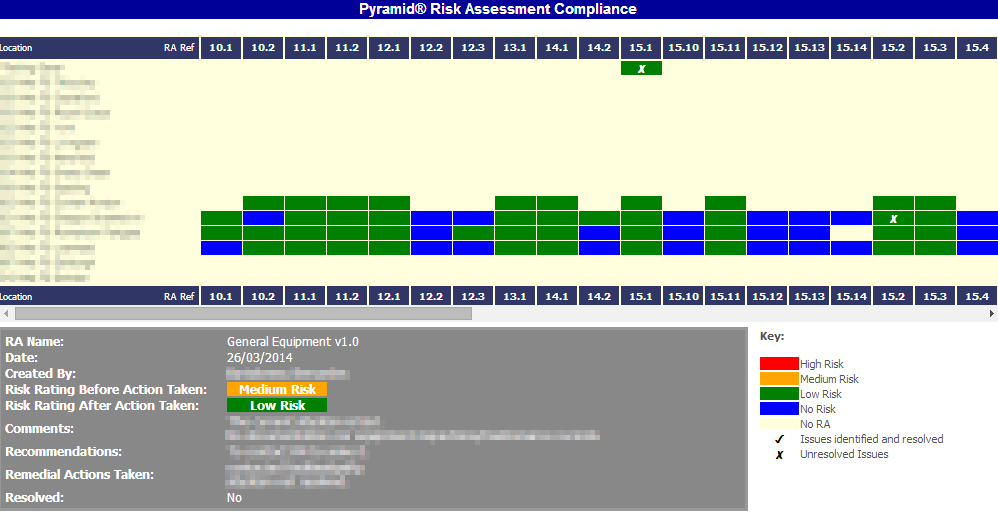The width and height of the screenshot is (998, 519).
Task: Select column 15.14 in the upper header
Action: pos(851,48)
